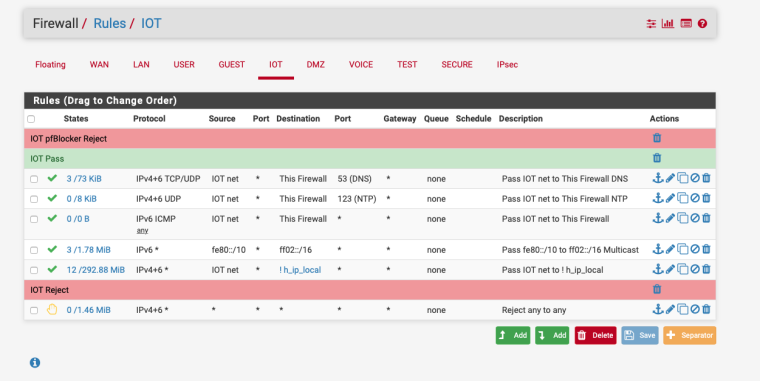760x381 pixels.
Task: Disable the This Firewall DNS rule
Action: (695, 178)
